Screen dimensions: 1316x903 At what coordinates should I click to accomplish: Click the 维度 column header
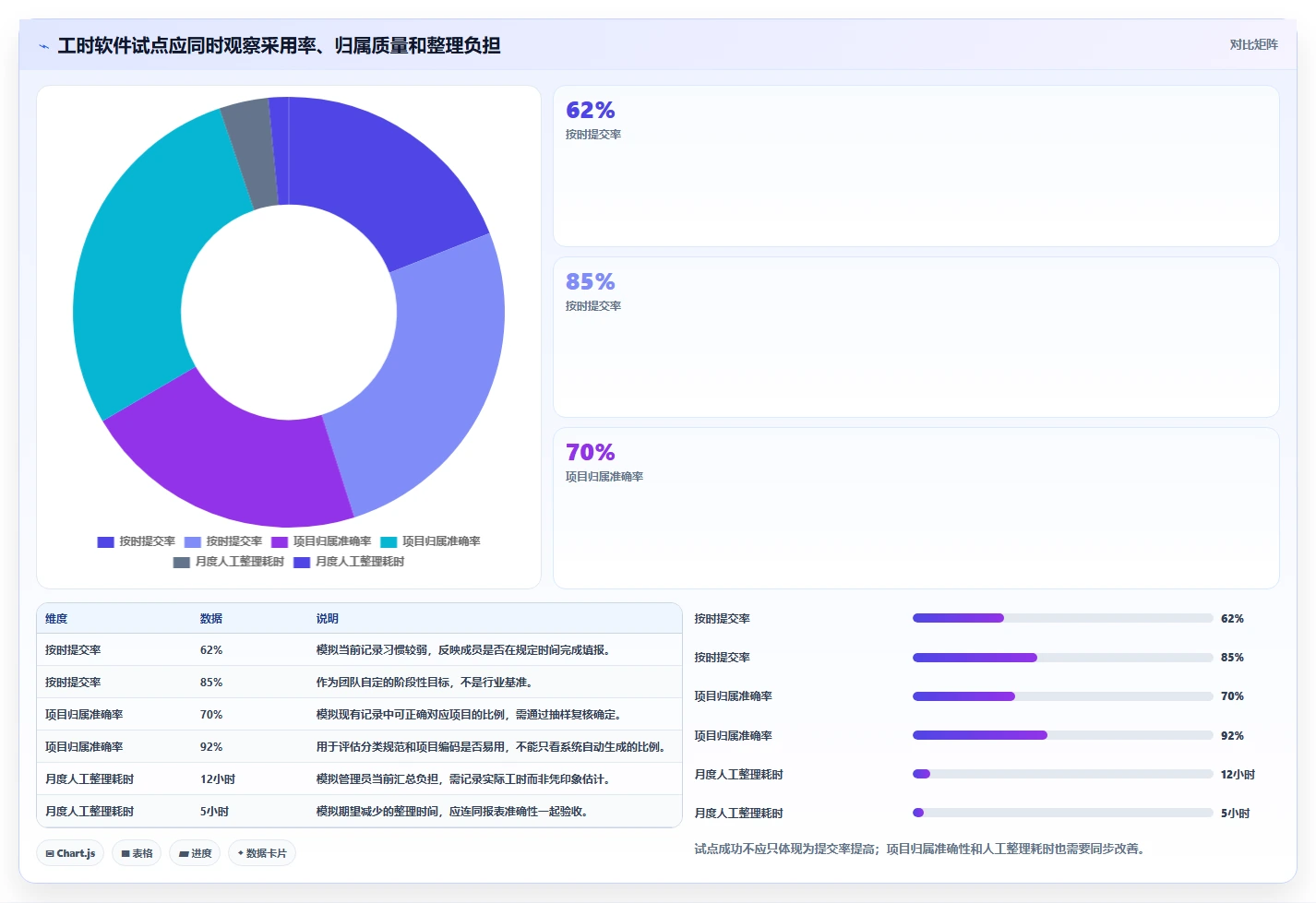point(56,619)
